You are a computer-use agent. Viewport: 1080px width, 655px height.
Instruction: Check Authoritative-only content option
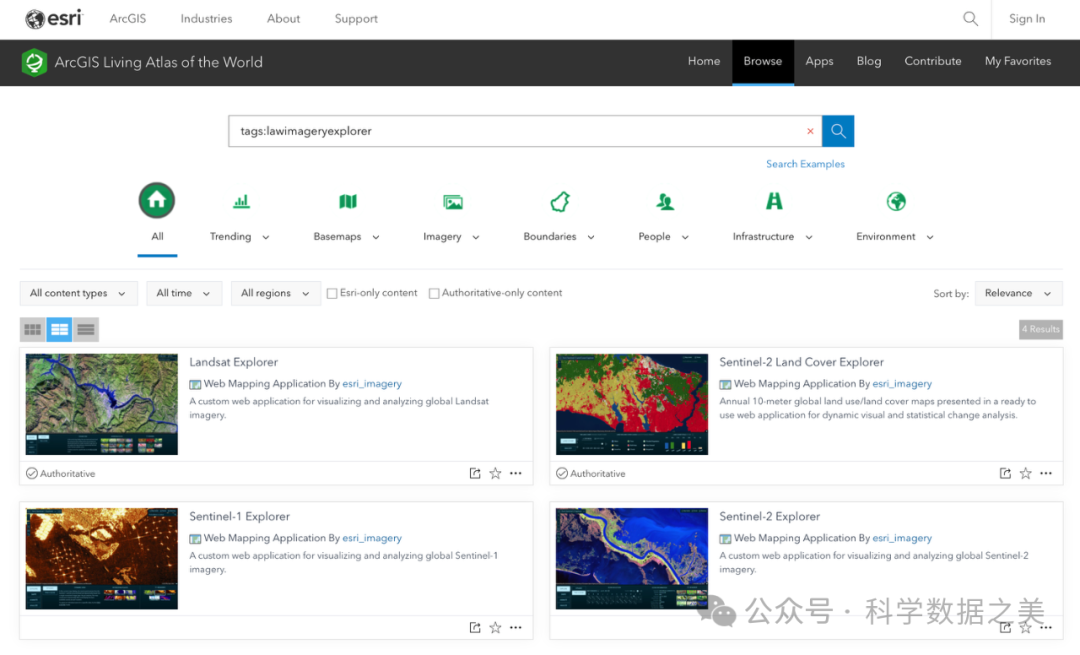click(434, 294)
